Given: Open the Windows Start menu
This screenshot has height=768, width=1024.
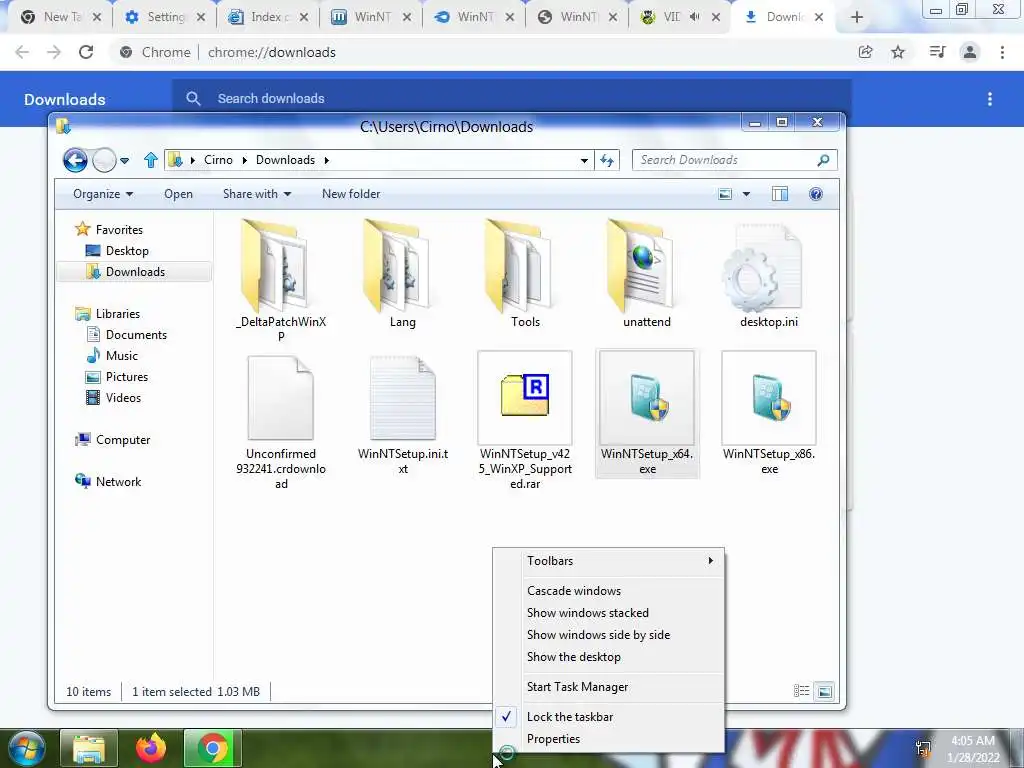Looking at the screenshot, I should point(26,748).
